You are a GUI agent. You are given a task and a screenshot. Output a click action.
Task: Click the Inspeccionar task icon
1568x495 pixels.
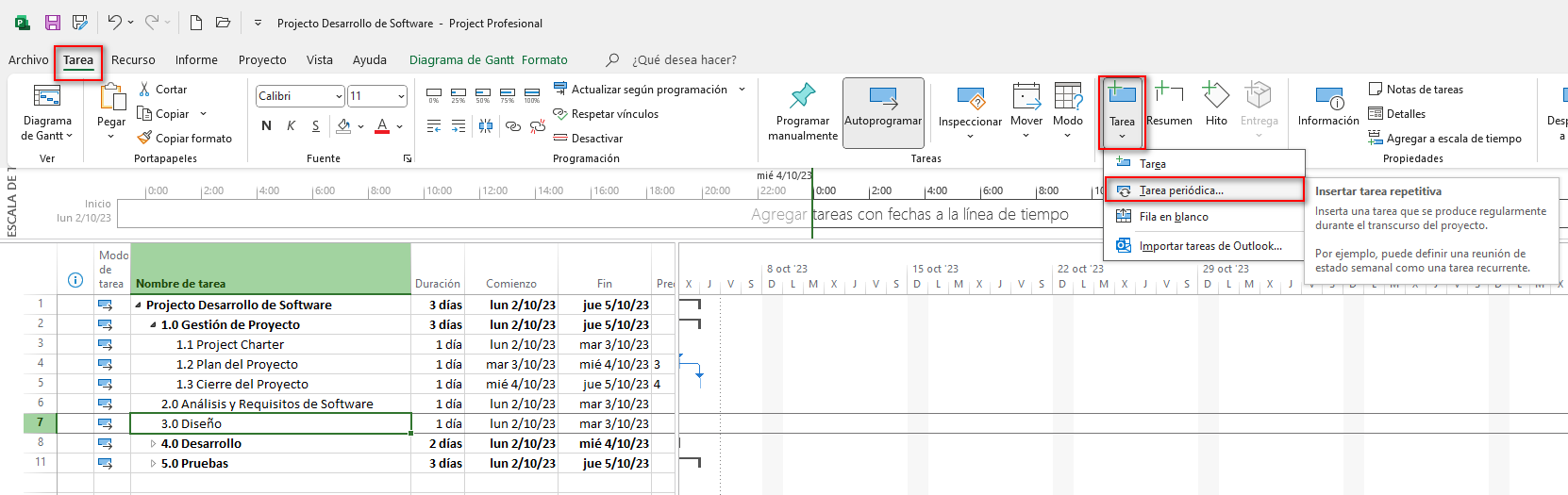pos(970,98)
